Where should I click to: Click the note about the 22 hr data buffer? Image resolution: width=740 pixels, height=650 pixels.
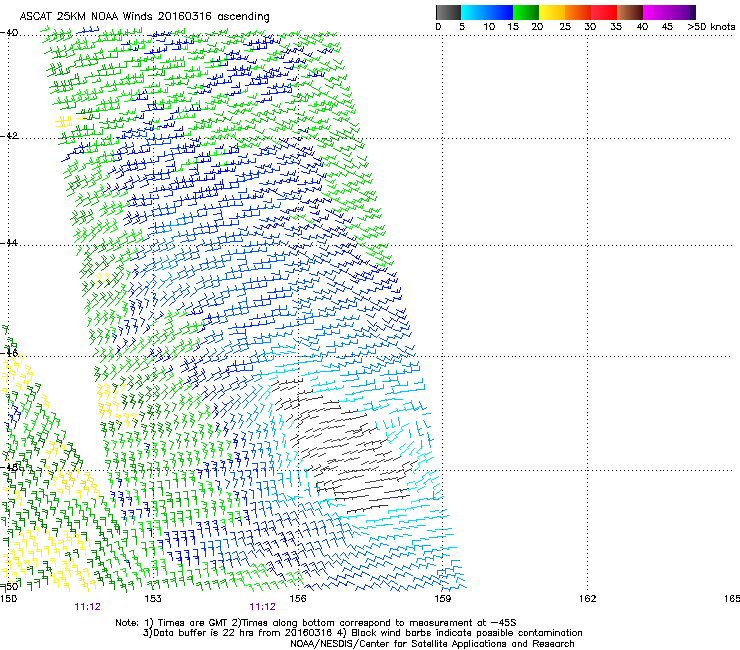click(362, 633)
